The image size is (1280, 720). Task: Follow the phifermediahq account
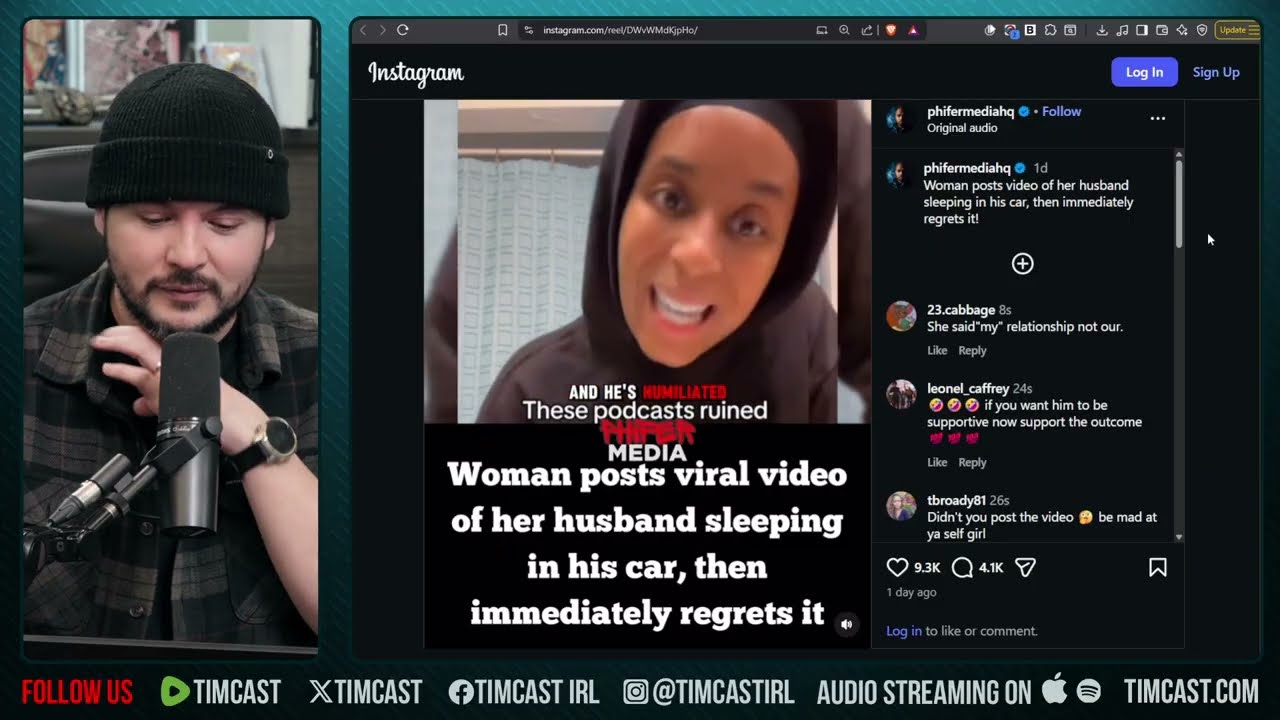tap(1061, 111)
